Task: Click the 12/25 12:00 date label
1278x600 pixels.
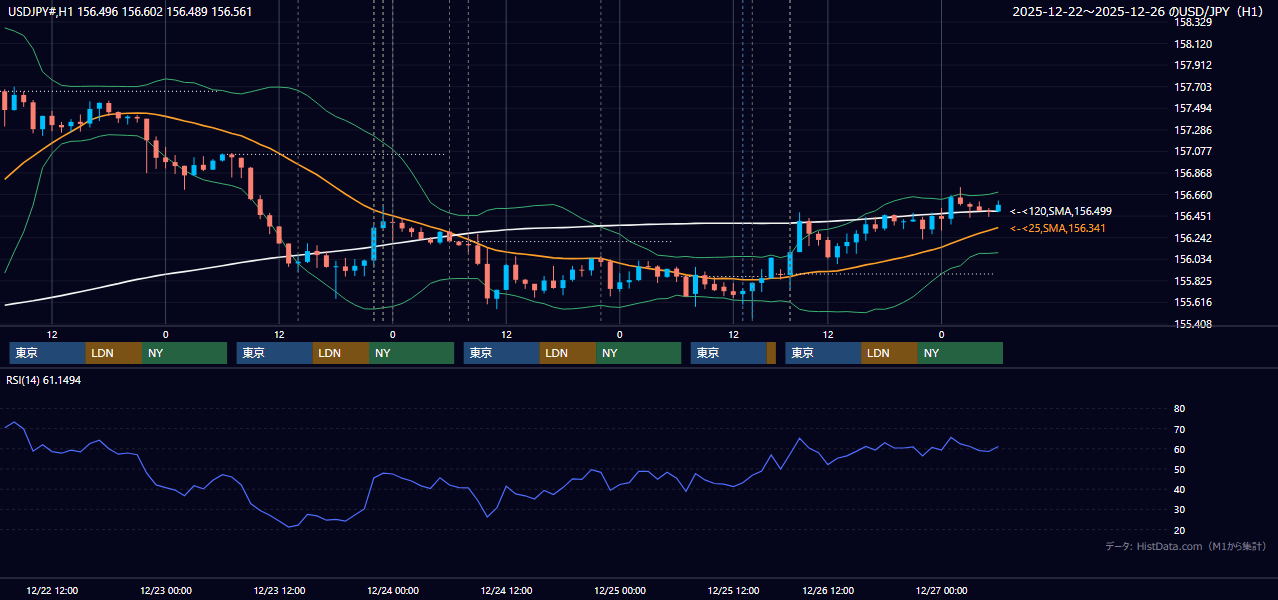Action: [733, 591]
